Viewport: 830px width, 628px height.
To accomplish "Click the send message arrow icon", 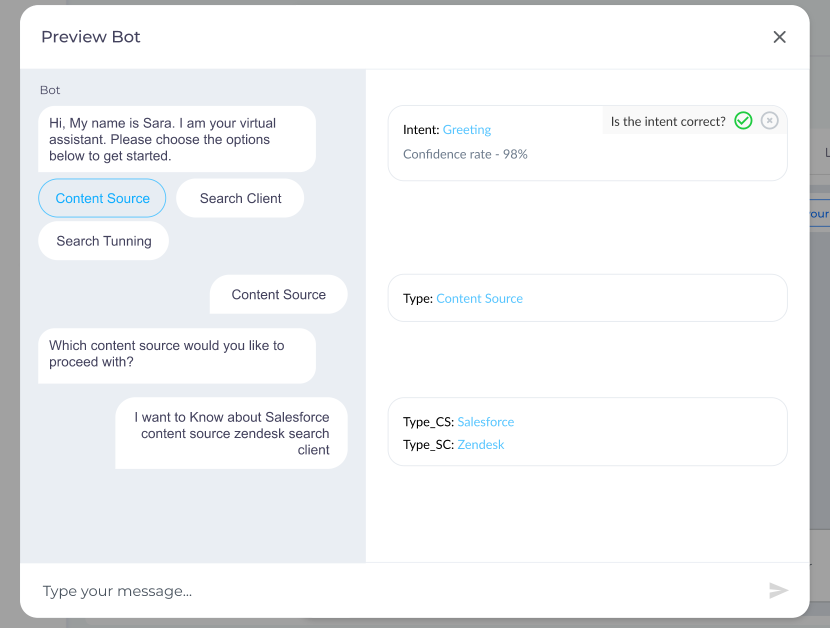I will click(x=778, y=591).
